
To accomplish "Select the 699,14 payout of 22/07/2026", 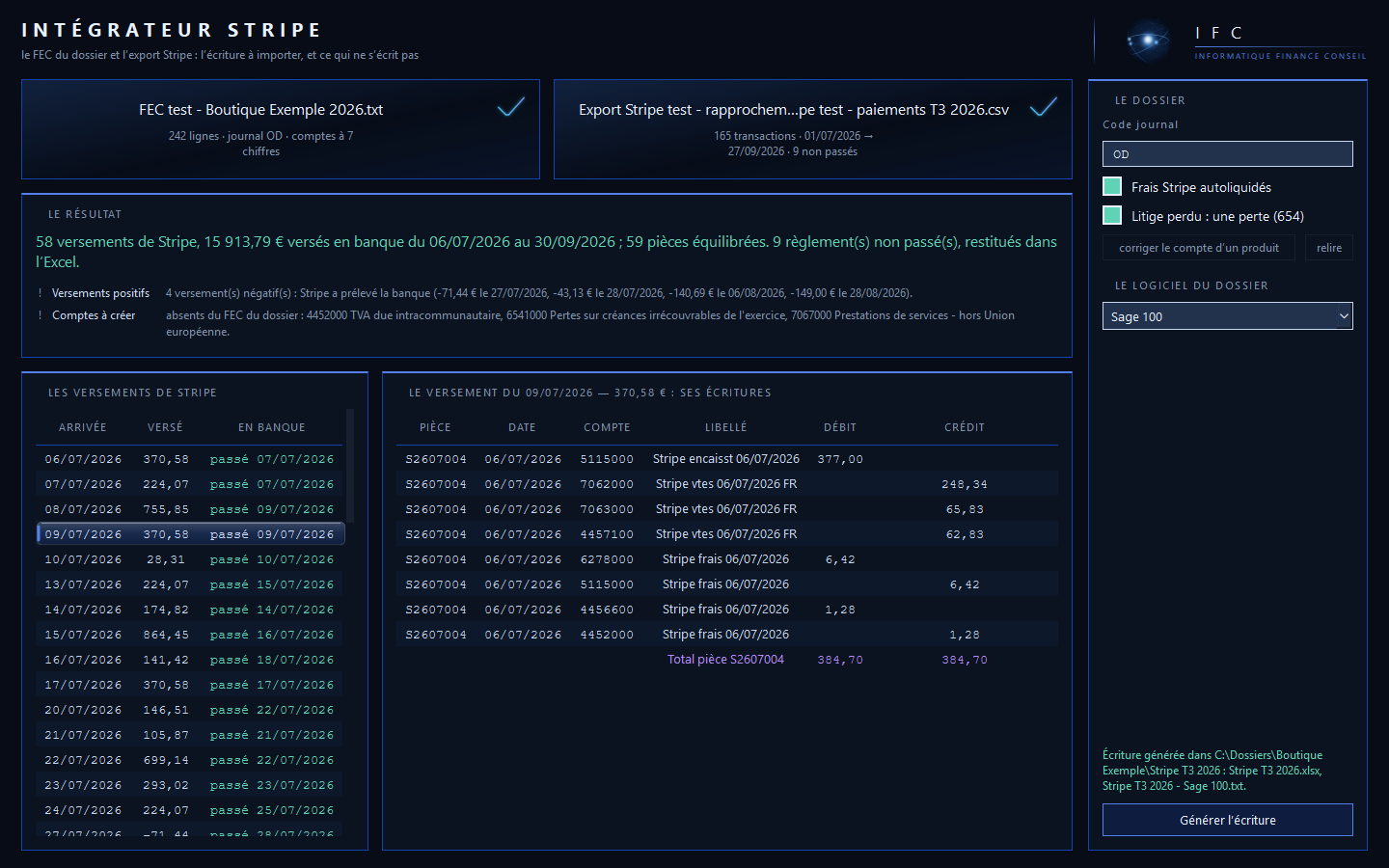I will tap(190, 760).
